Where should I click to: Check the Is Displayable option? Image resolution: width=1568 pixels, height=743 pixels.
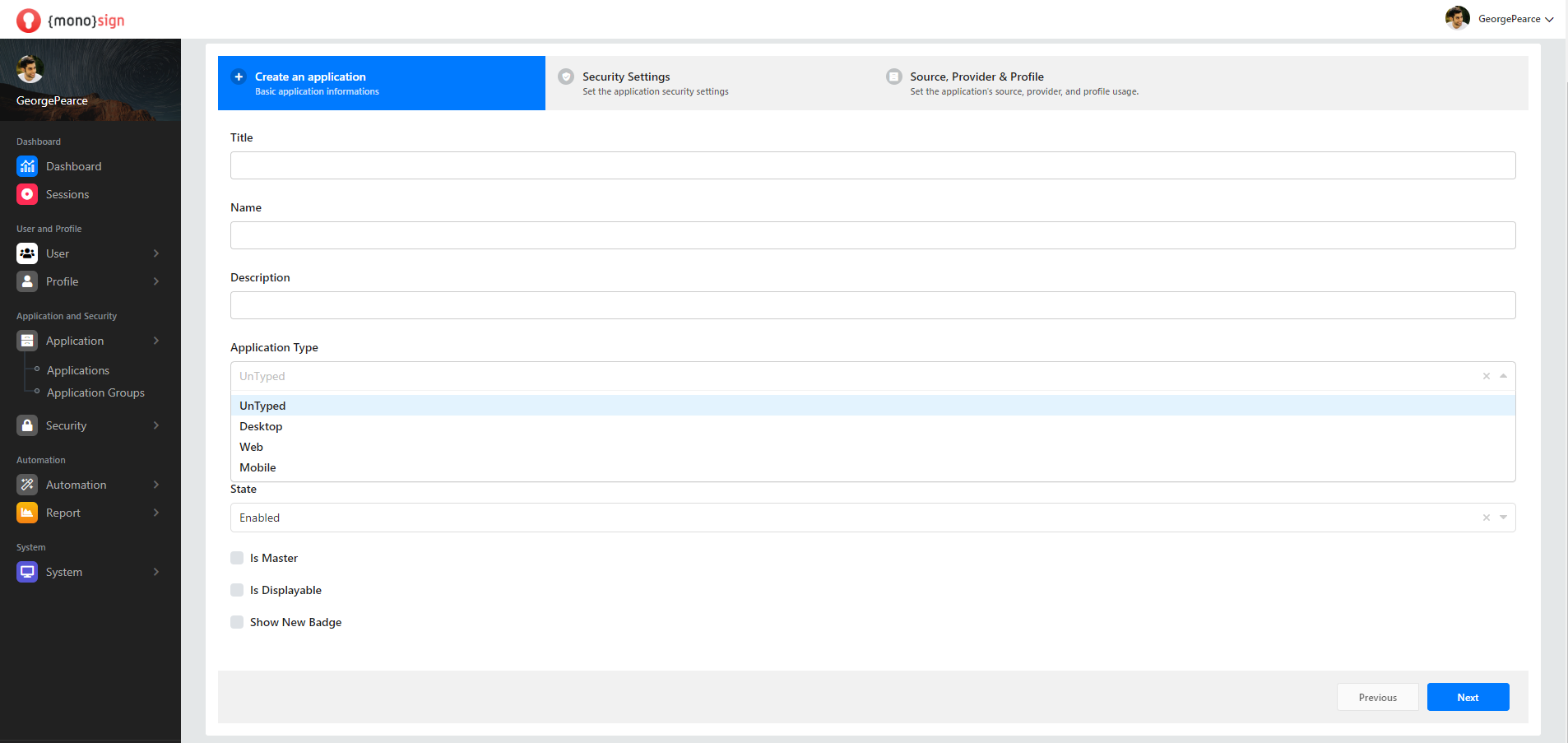click(x=237, y=590)
